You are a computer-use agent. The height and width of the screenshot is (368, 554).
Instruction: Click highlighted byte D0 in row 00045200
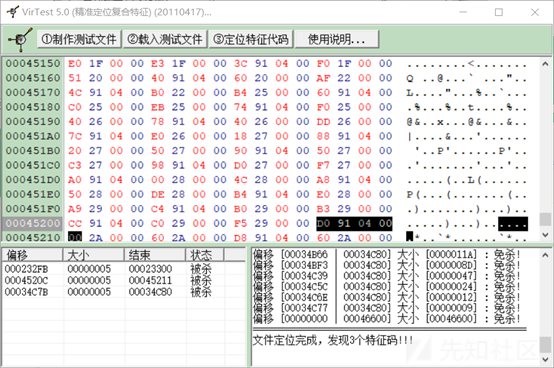(323, 223)
